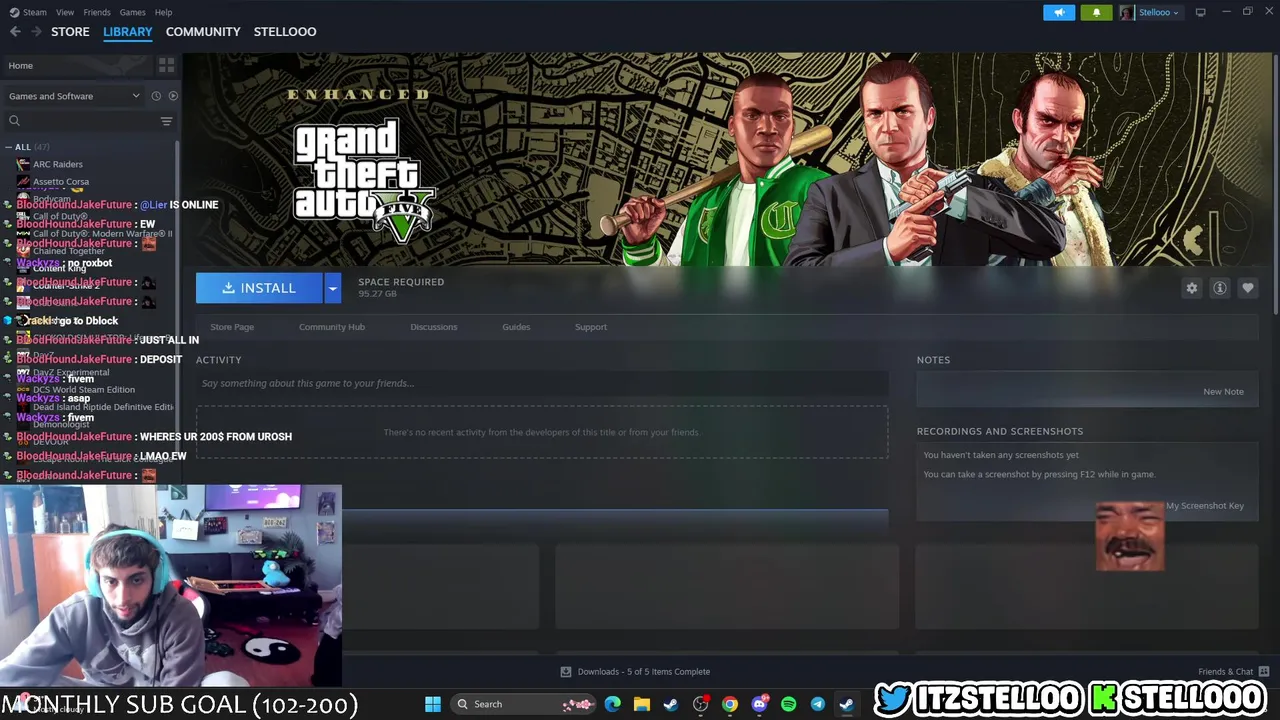Image resolution: width=1280 pixels, height=720 pixels.
Task: Select ARC Raiders in the library list
Action: 58,164
